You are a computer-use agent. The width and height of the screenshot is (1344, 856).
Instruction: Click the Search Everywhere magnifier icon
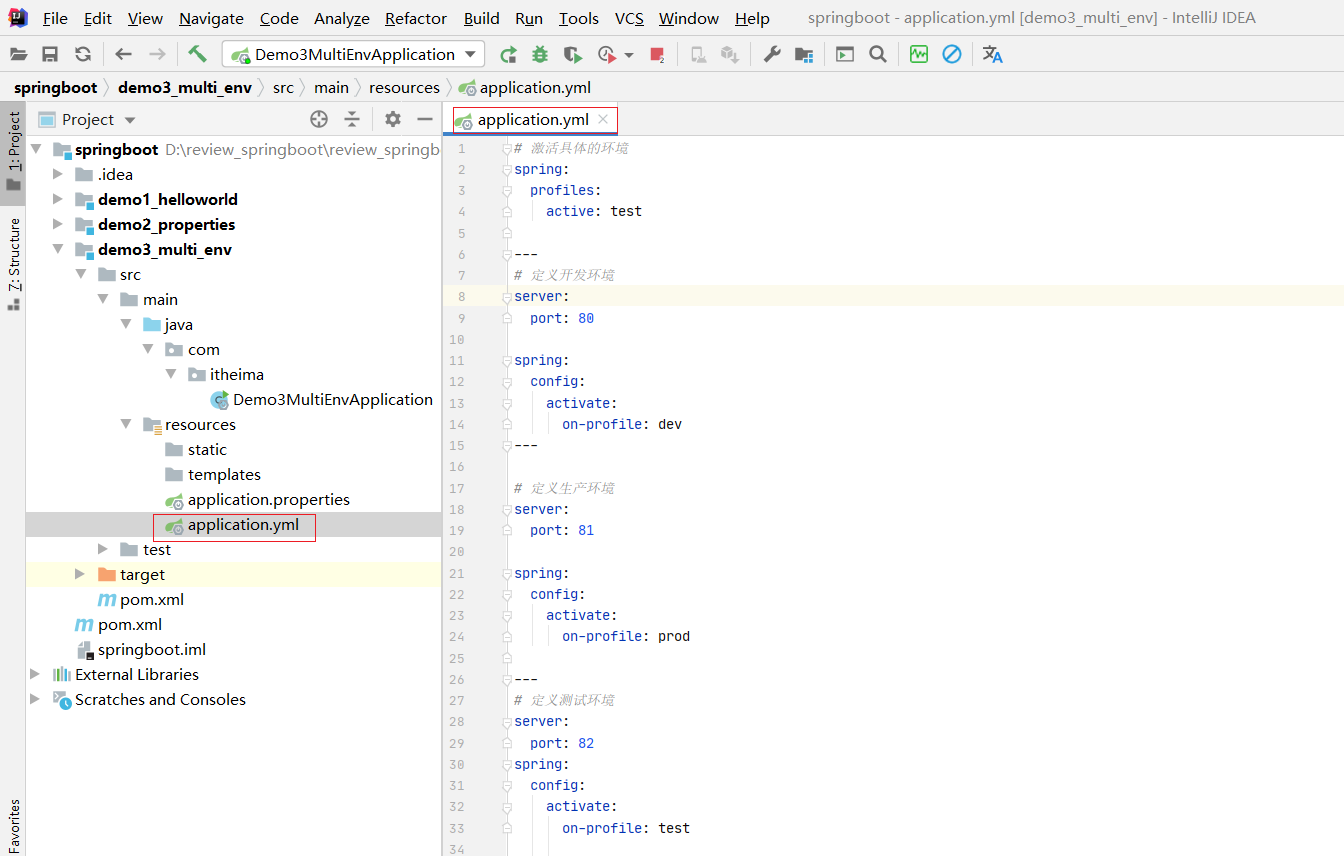tap(878, 54)
